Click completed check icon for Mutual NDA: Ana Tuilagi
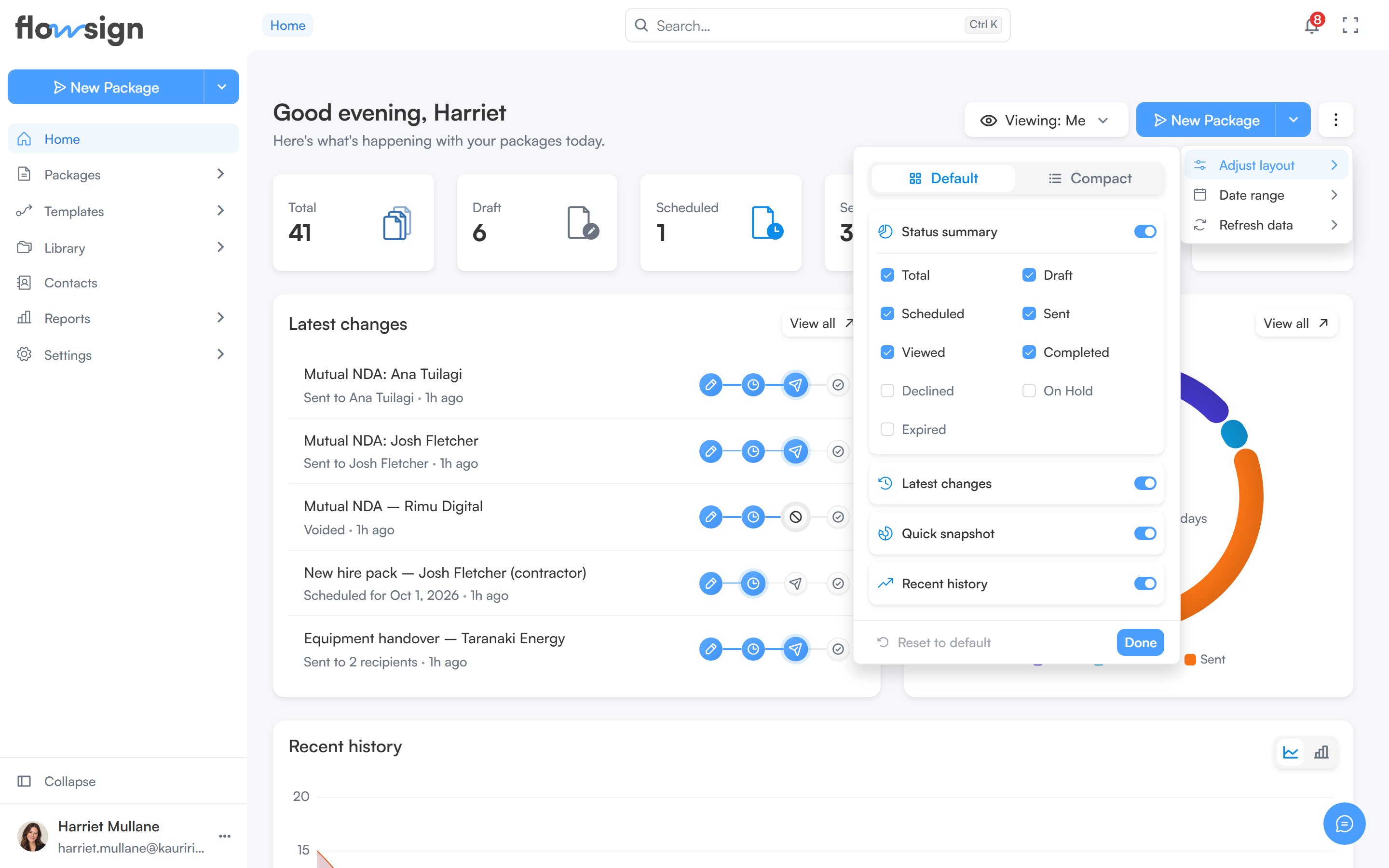This screenshot has height=868, width=1389. click(838, 385)
